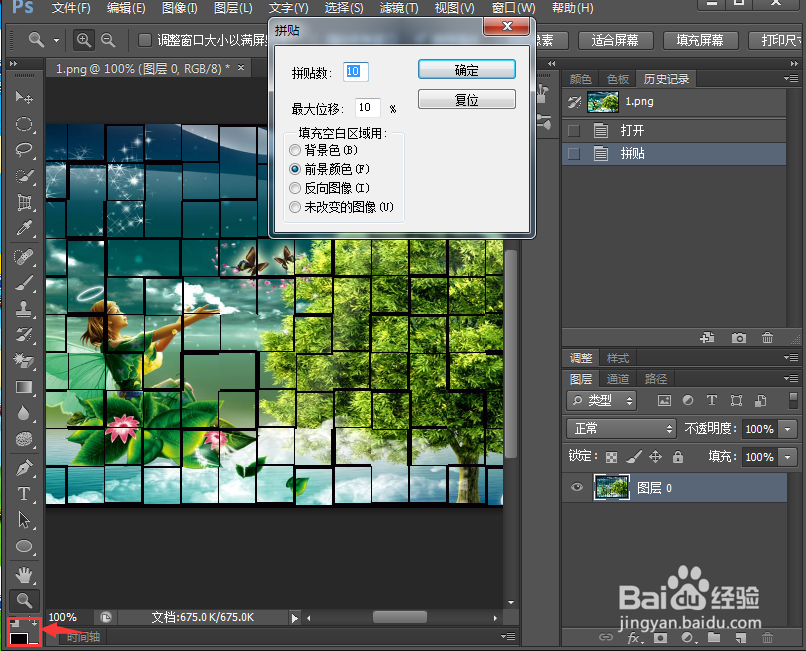The height and width of the screenshot is (651, 806).
Task: Select the Ellipse shape tool
Action: pos(24,546)
